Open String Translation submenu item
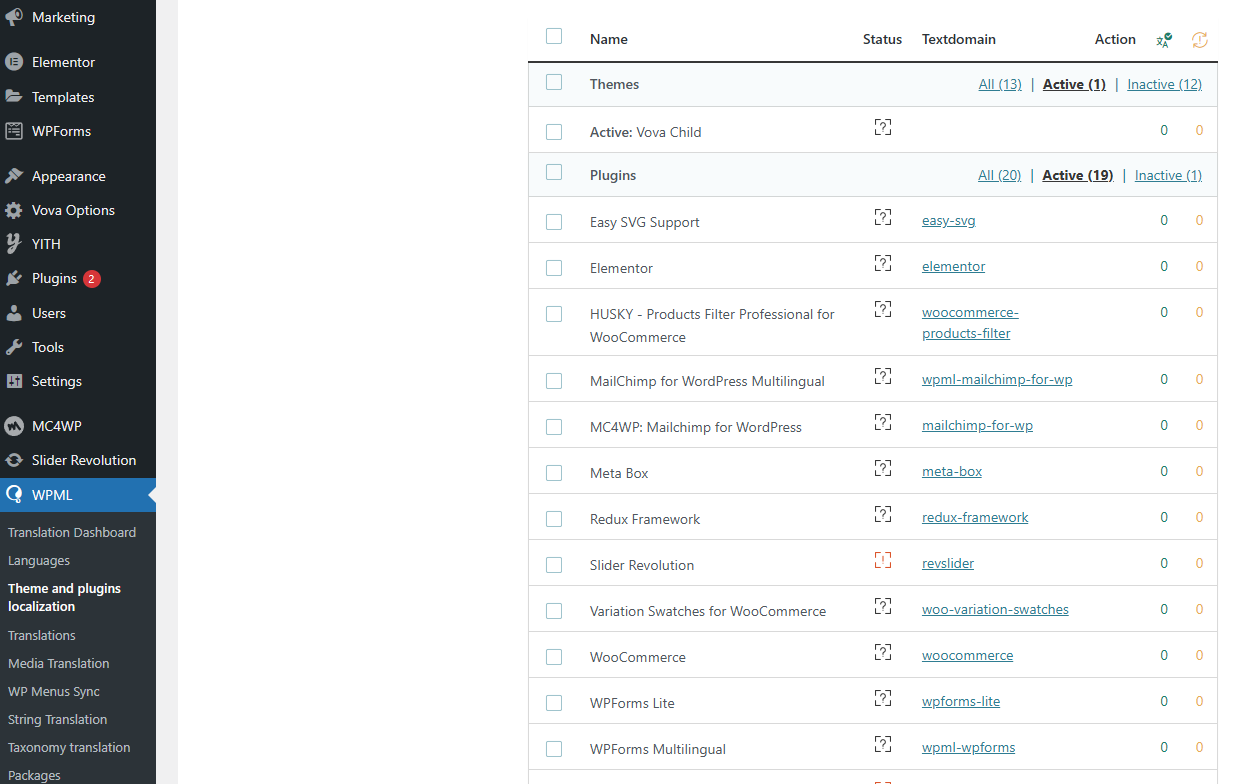The width and height of the screenshot is (1247, 784). [x=57, y=719]
